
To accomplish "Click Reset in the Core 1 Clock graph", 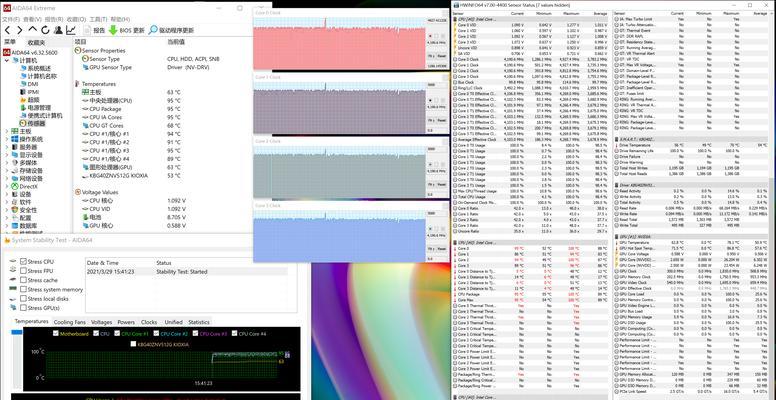I will point(442,120).
